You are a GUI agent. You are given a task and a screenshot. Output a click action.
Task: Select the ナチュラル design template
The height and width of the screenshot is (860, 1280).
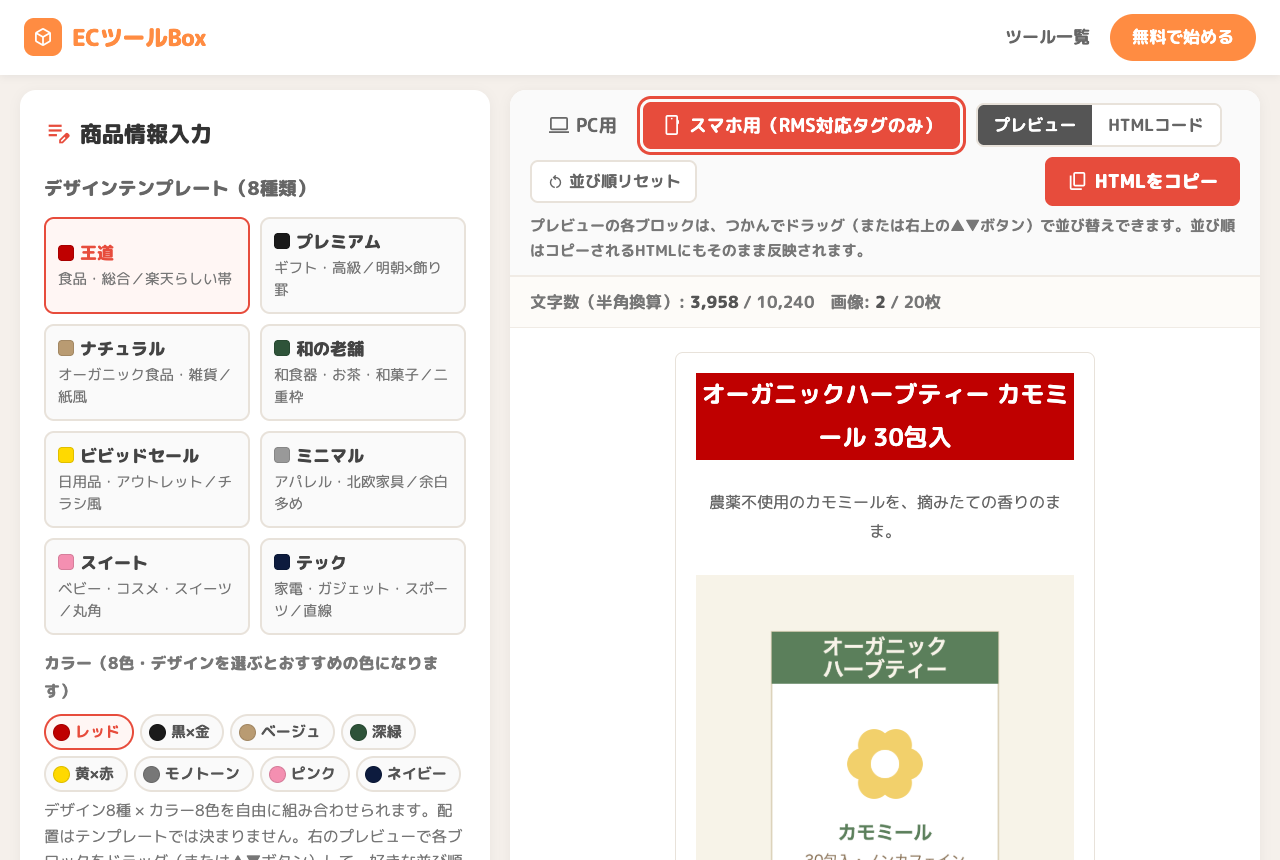click(x=147, y=372)
